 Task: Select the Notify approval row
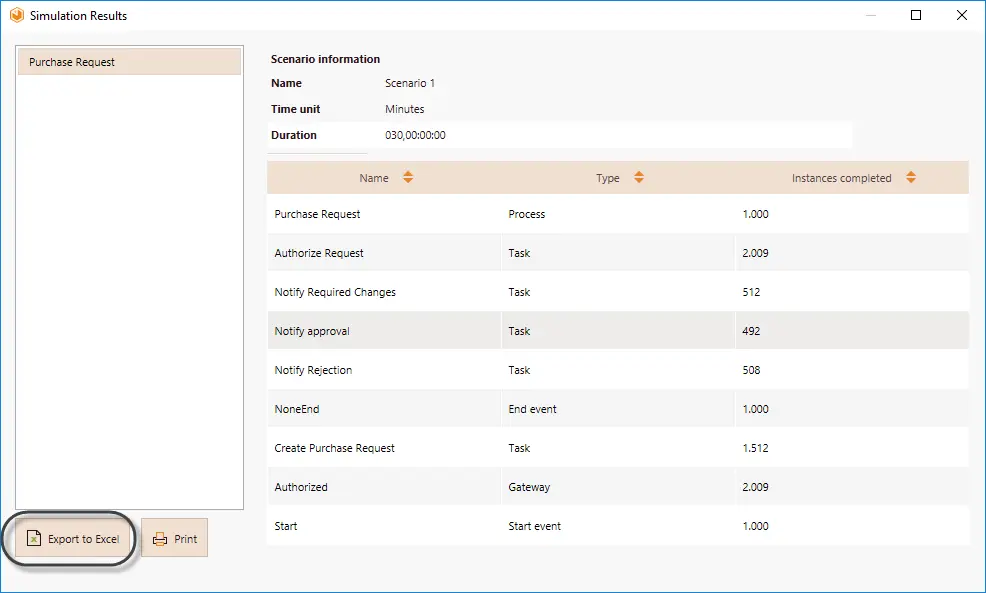(618, 331)
